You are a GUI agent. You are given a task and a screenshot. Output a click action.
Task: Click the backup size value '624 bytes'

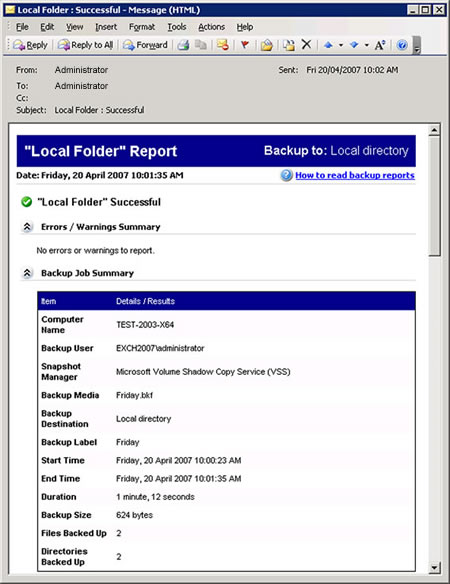[134, 515]
